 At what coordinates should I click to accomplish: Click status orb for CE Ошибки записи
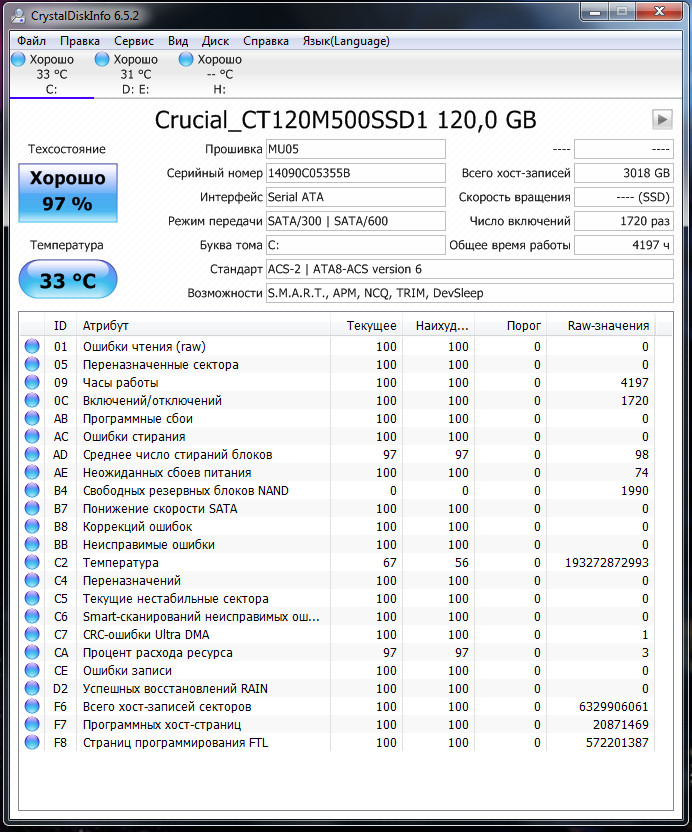[x=32, y=670]
